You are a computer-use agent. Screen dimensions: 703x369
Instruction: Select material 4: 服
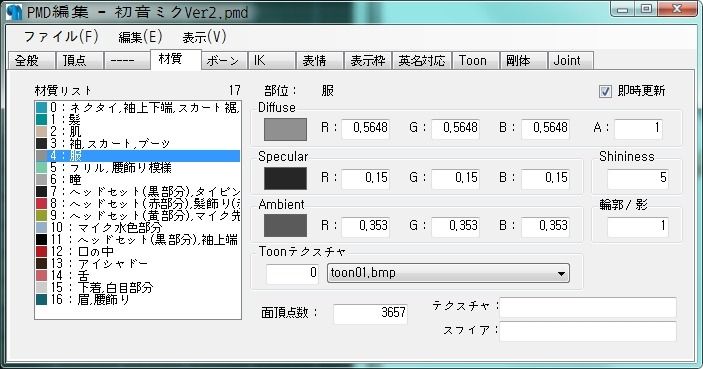pyautogui.click(x=138, y=156)
